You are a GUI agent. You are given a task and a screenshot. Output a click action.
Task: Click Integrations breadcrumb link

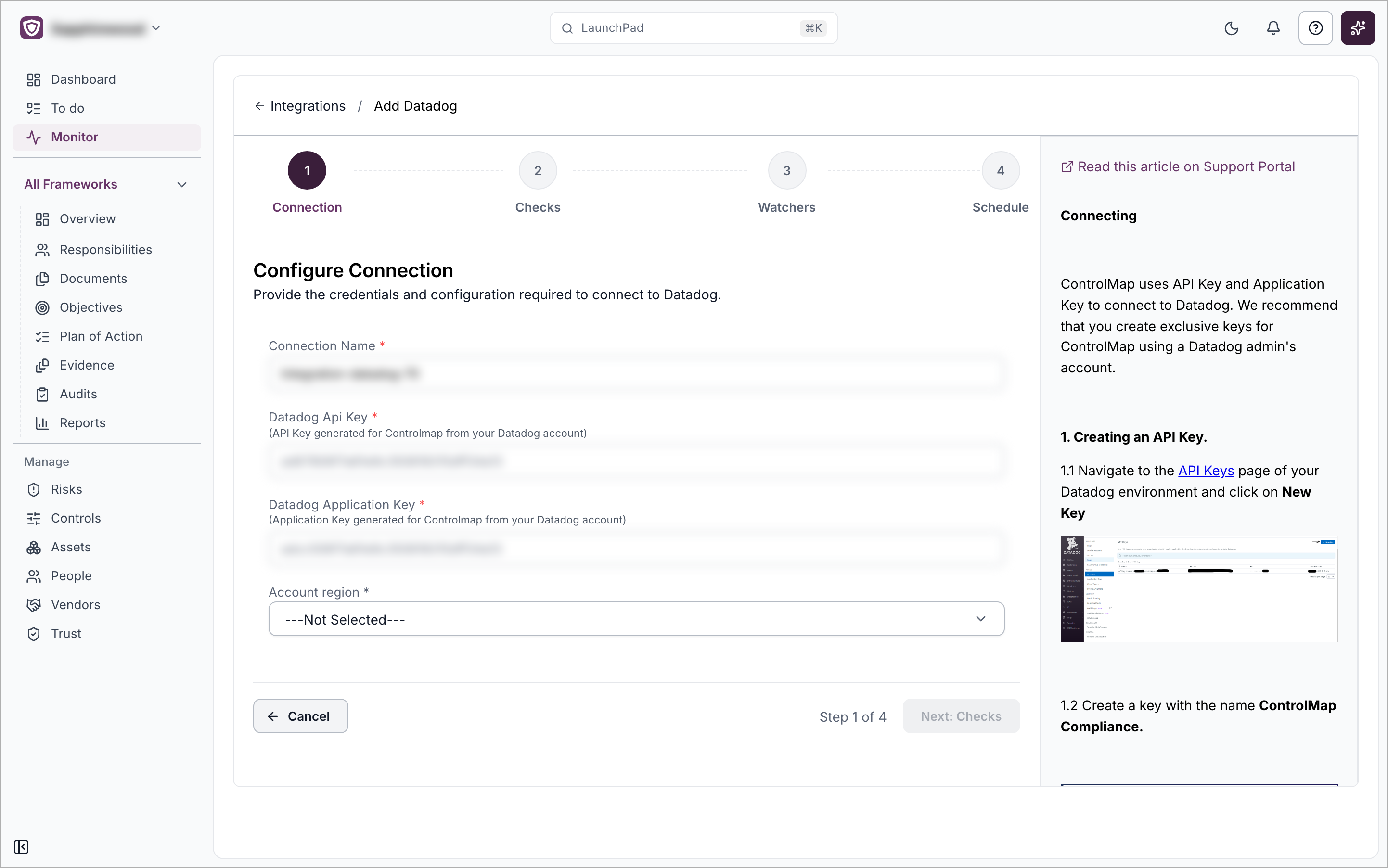(x=308, y=106)
